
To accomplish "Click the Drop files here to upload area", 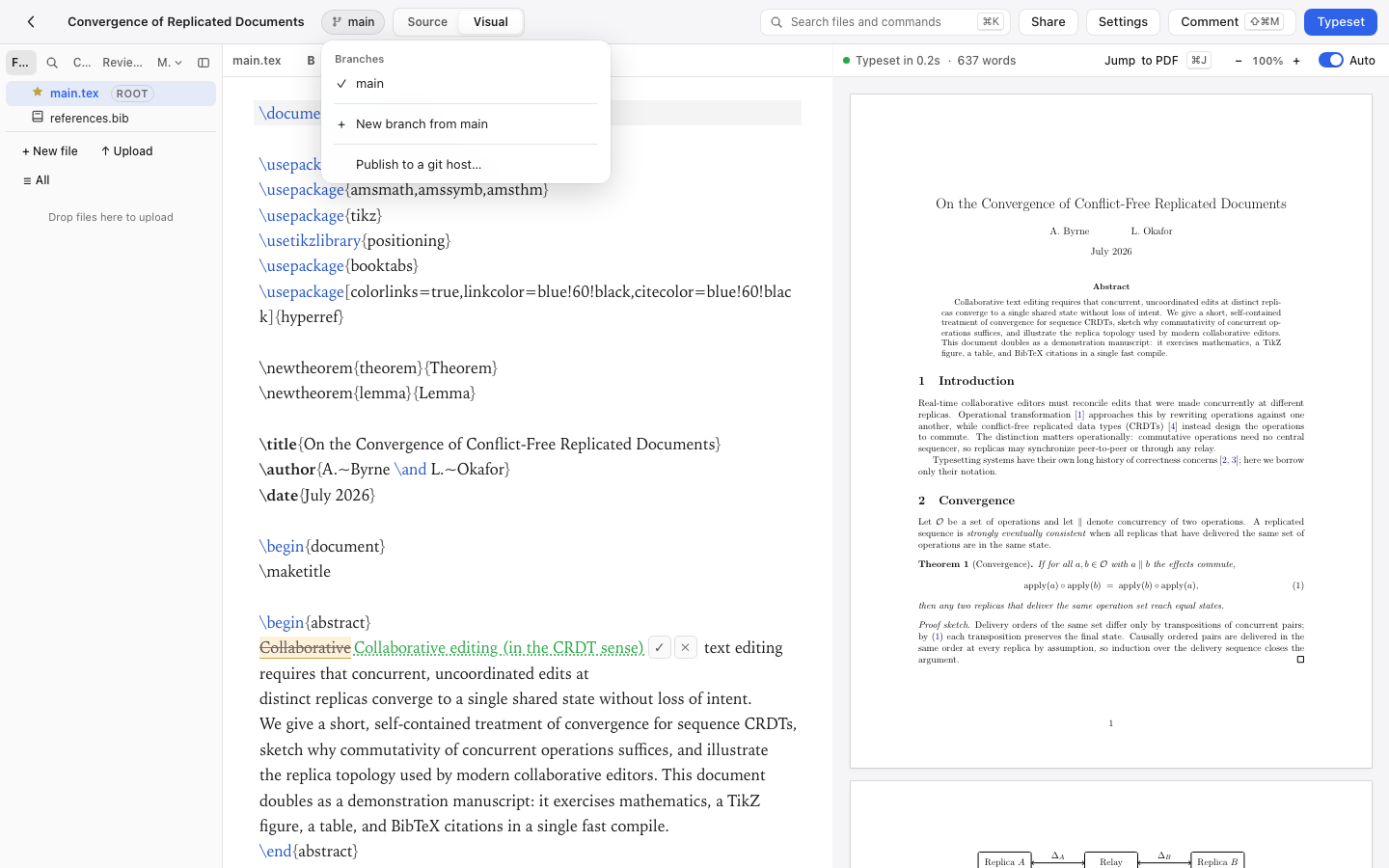I will 111,217.
